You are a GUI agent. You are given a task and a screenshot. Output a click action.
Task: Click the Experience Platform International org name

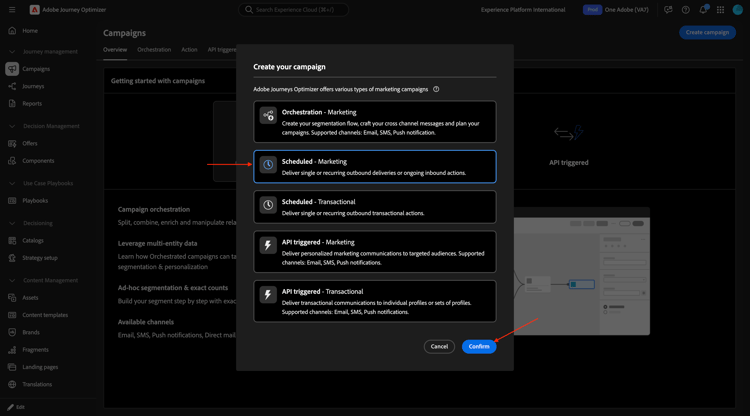pyautogui.click(x=523, y=10)
